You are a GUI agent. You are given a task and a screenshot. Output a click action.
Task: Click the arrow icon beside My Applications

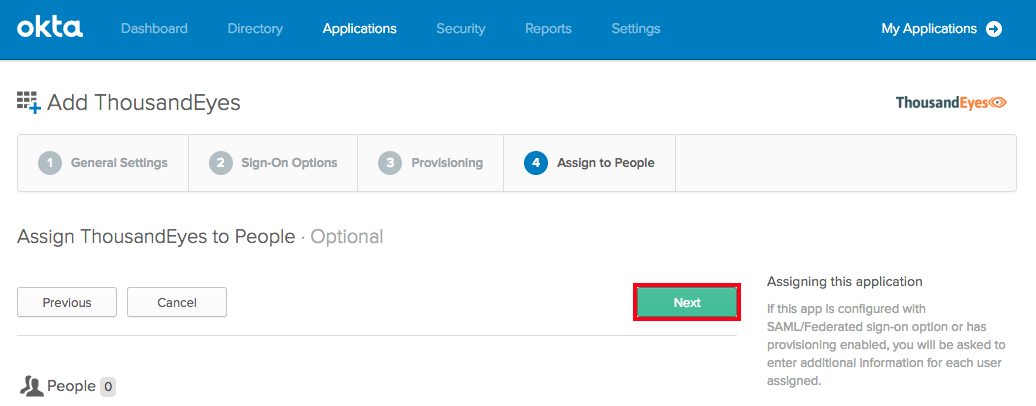click(x=994, y=29)
